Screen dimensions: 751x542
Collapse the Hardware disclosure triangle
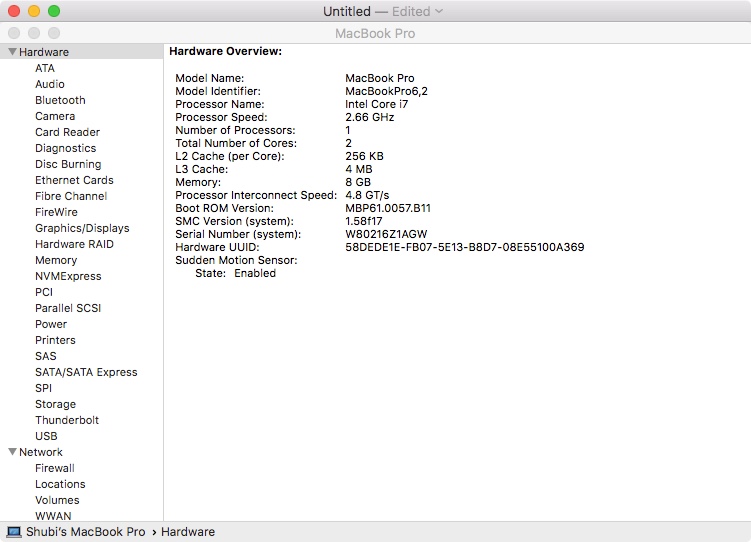pos(12,52)
